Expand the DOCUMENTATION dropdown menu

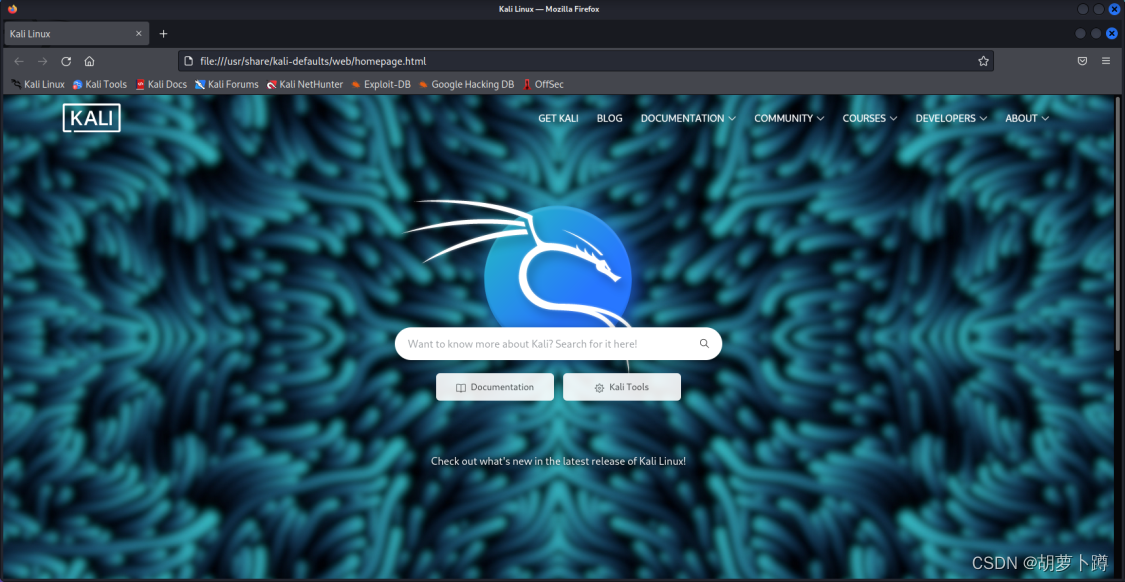688,118
